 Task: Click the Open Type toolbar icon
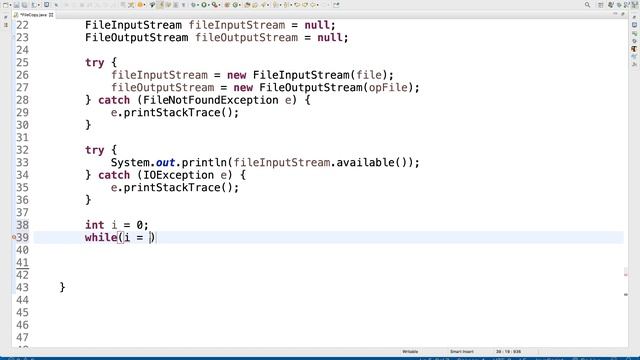click(x=248, y=5)
